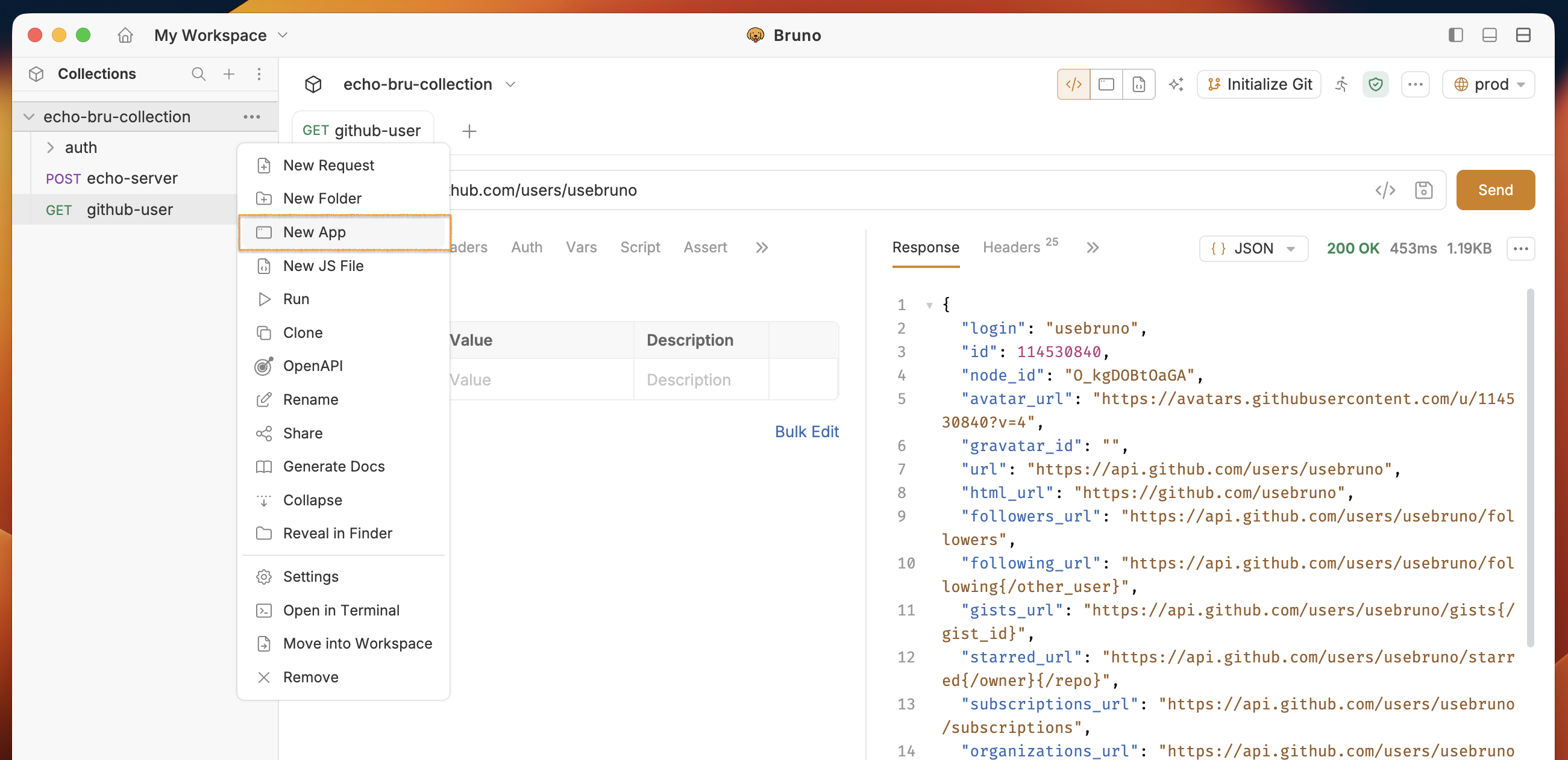
Task: Open response actions ellipsis menu
Action: coord(1520,249)
